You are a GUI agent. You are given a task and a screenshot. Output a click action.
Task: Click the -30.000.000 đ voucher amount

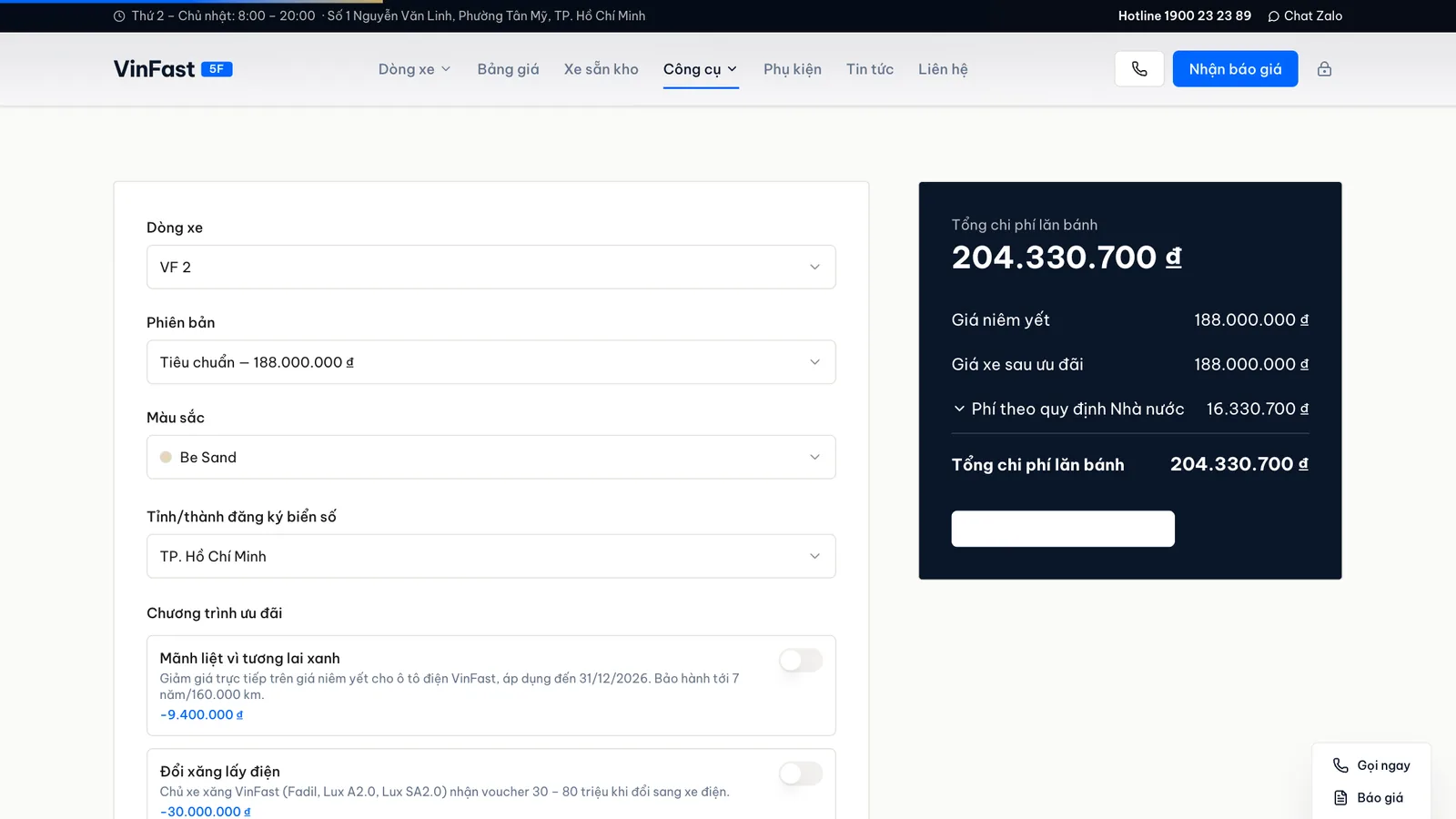click(206, 812)
